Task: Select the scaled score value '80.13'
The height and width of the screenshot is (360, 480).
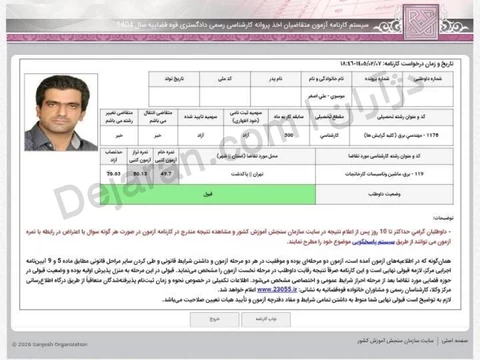Action: [140, 174]
